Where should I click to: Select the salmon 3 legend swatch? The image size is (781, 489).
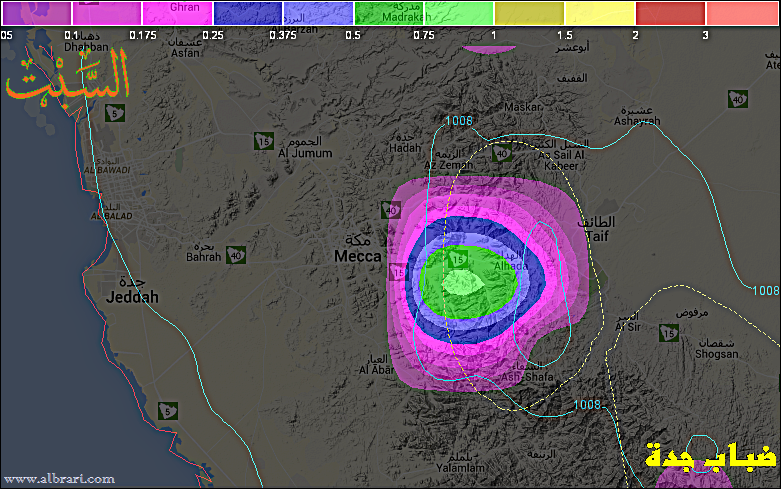pyautogui.click(x=742, y=13)
